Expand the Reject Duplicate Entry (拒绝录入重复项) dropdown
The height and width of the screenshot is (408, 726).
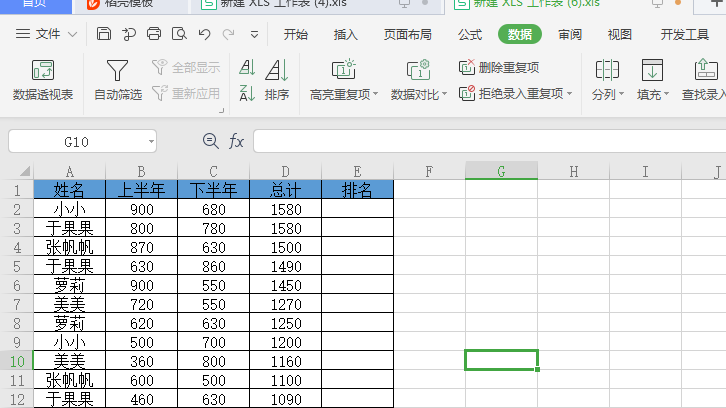[570, 94]
